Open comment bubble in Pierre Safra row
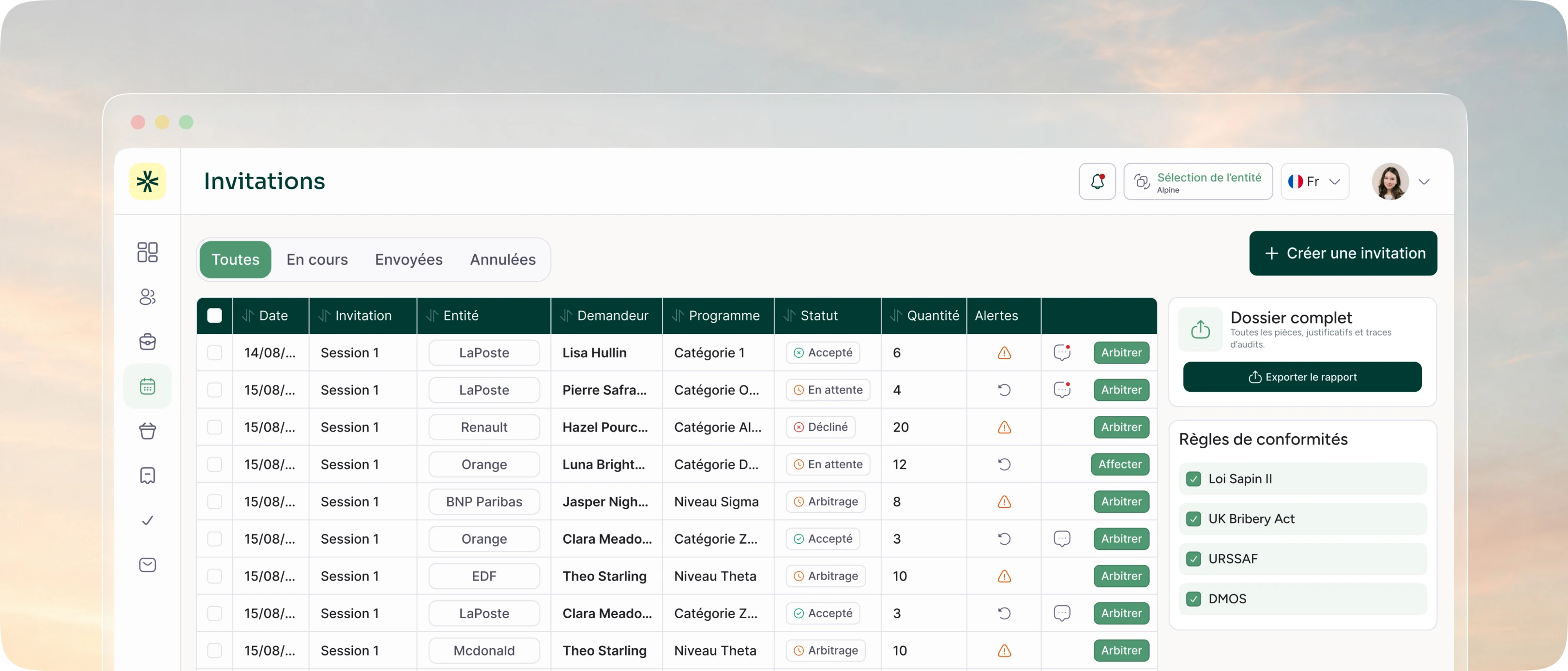1568x671 pixels. point(1062,389)
